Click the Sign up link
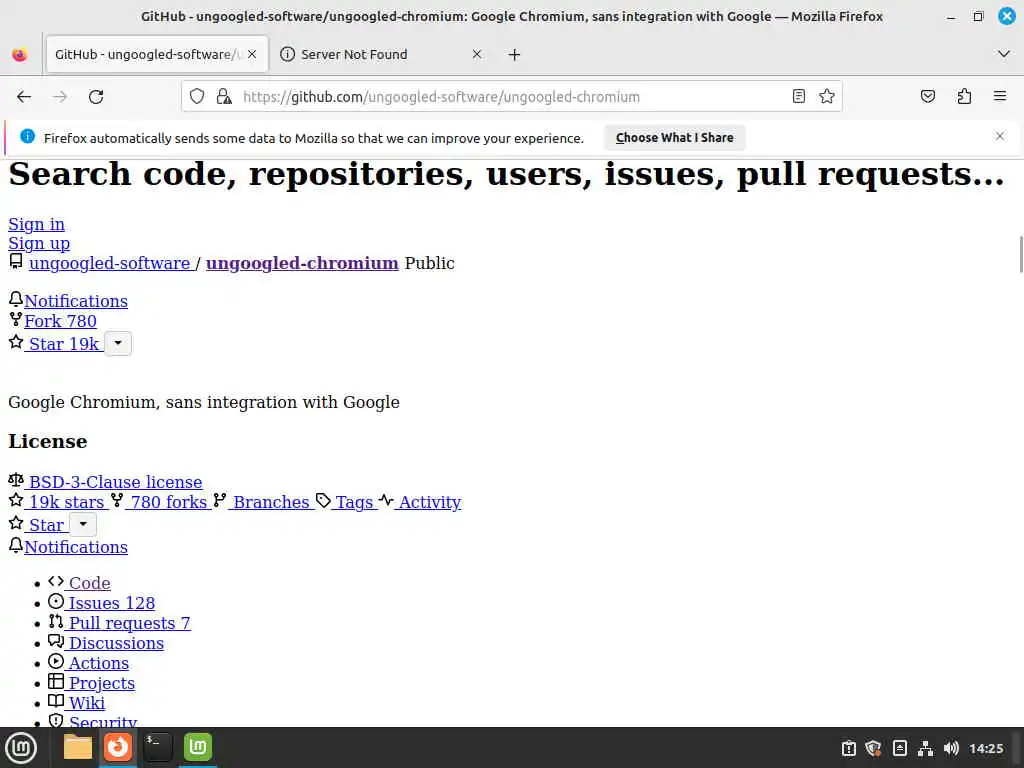Screen dimensions: 1024x768 point(39,243)
